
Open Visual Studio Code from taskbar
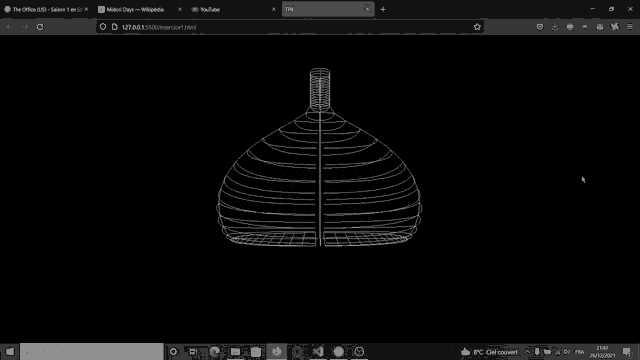click(318, 351)
